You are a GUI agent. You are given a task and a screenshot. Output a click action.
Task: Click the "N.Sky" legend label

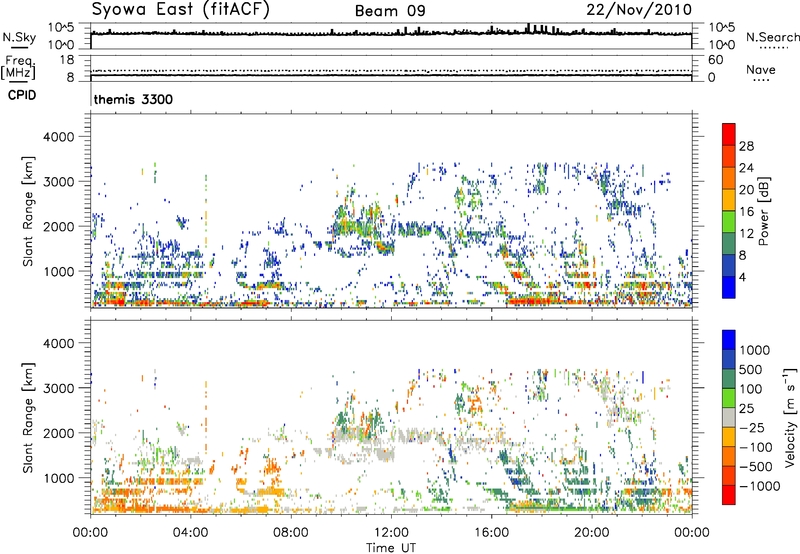(x=19, y=37)
